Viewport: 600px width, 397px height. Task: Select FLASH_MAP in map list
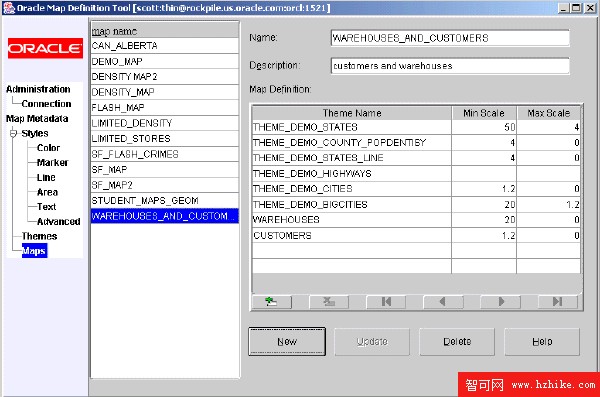point(165,108)
